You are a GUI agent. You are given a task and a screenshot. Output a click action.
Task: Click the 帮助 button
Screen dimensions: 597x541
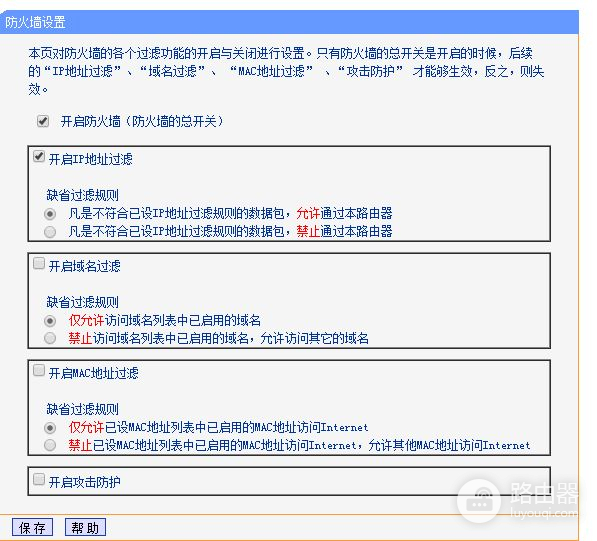[x=85, y=528]
